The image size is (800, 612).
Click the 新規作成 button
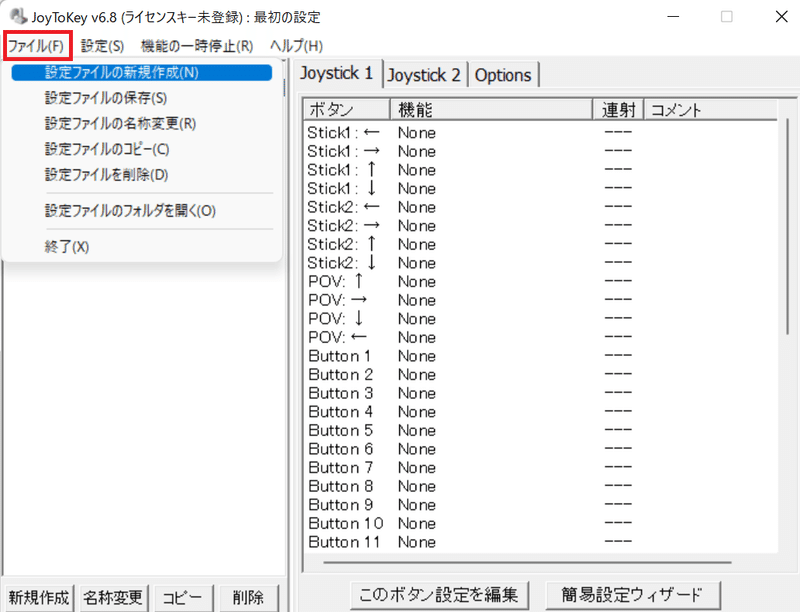[39, 597]
